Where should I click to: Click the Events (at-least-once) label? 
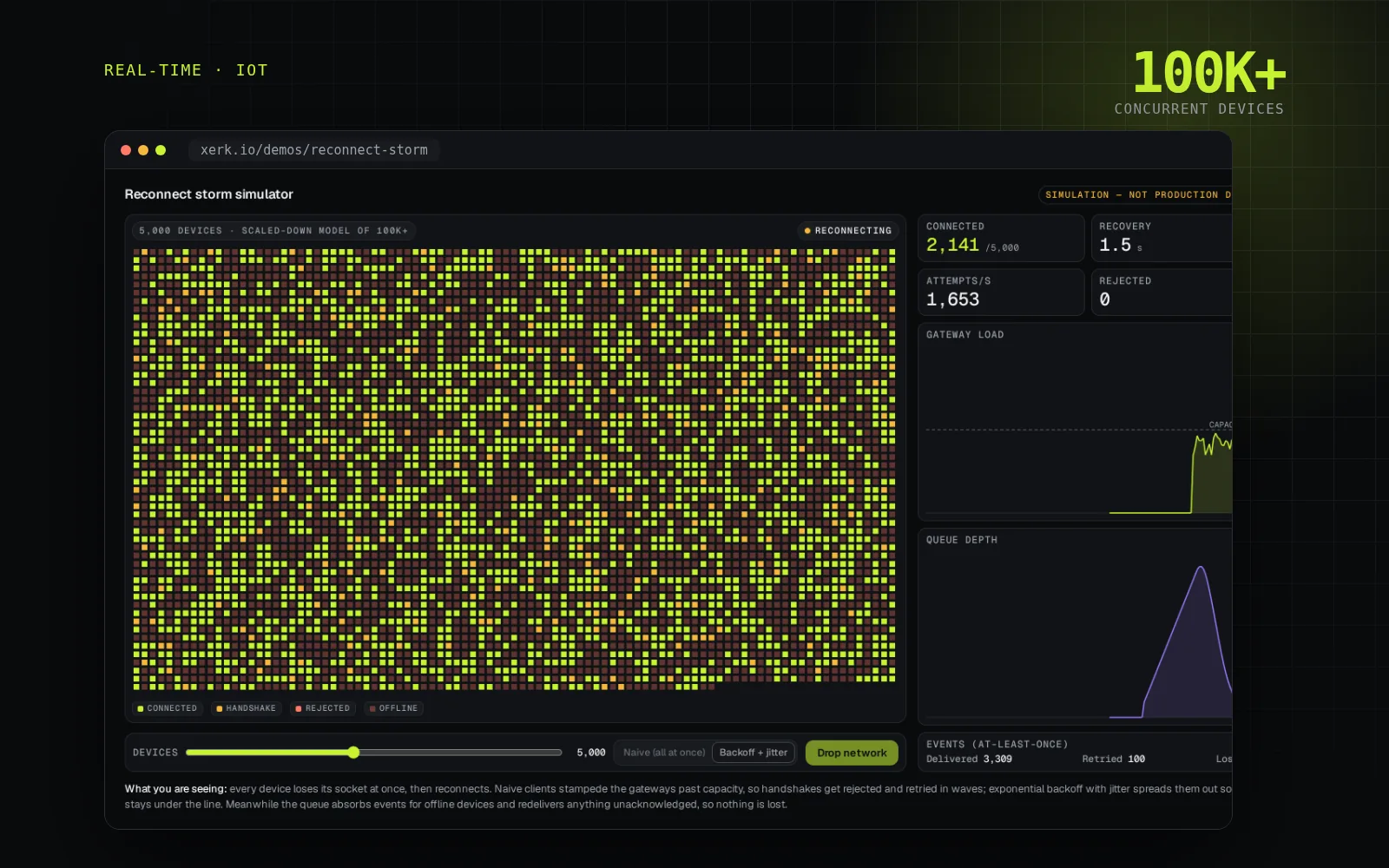tap(997, 745)
